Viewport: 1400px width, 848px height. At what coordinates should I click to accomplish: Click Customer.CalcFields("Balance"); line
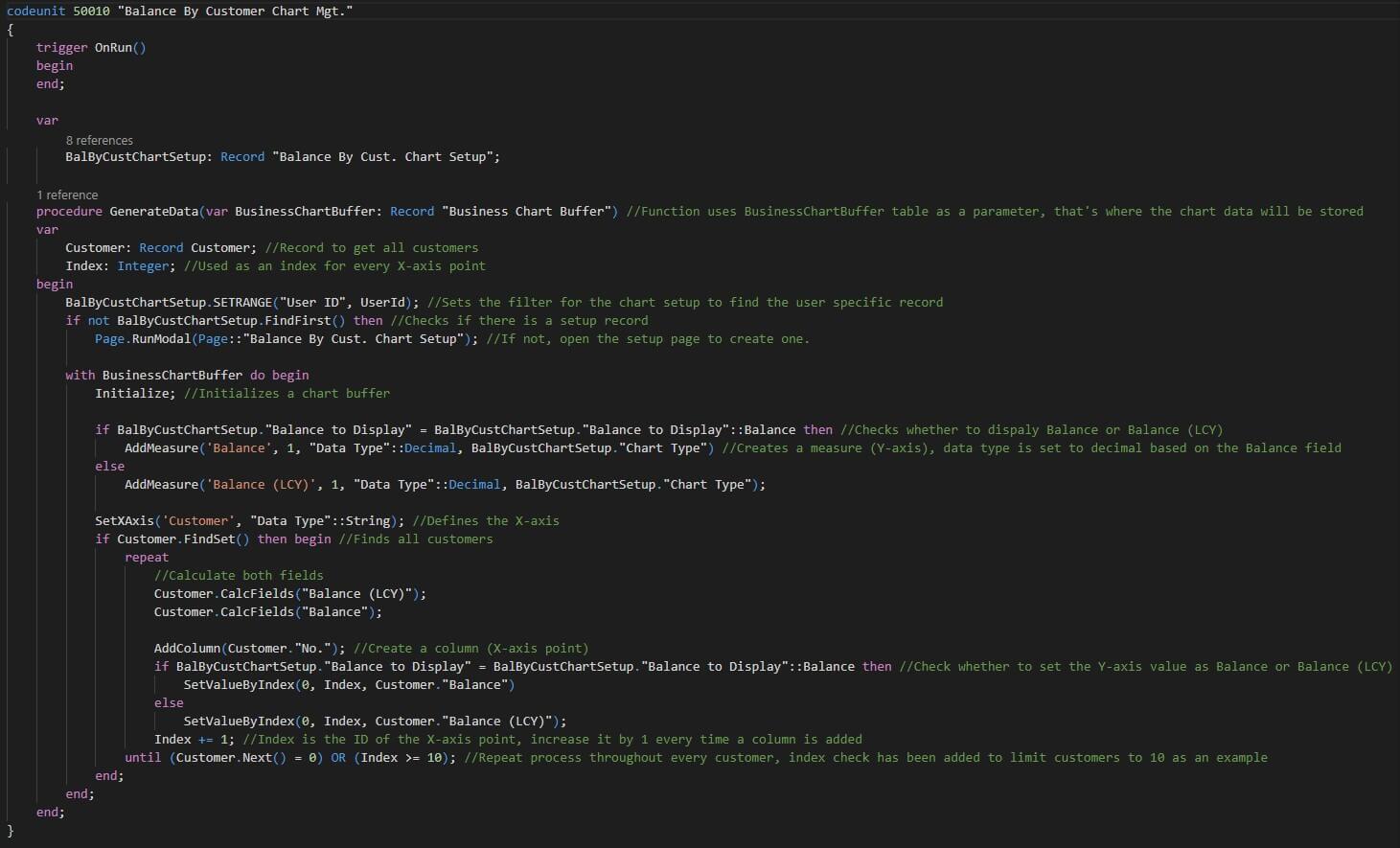point(268,611)
